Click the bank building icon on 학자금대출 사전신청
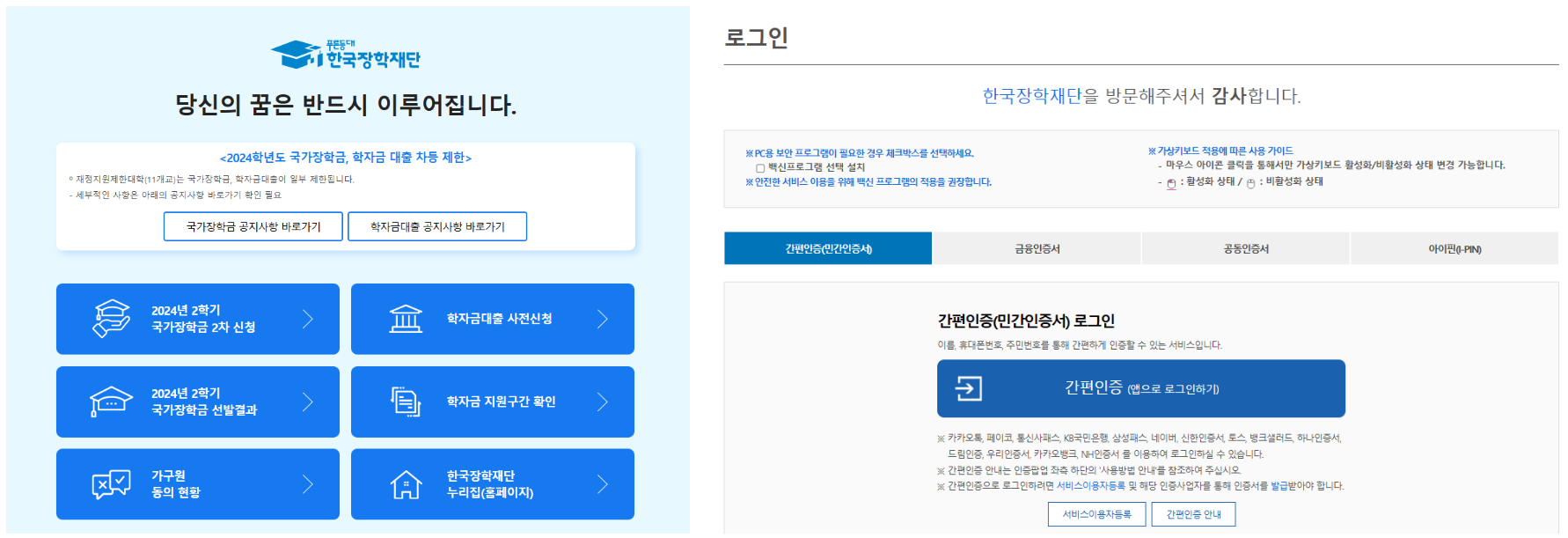1568x538 pixels. click(406, 319)
